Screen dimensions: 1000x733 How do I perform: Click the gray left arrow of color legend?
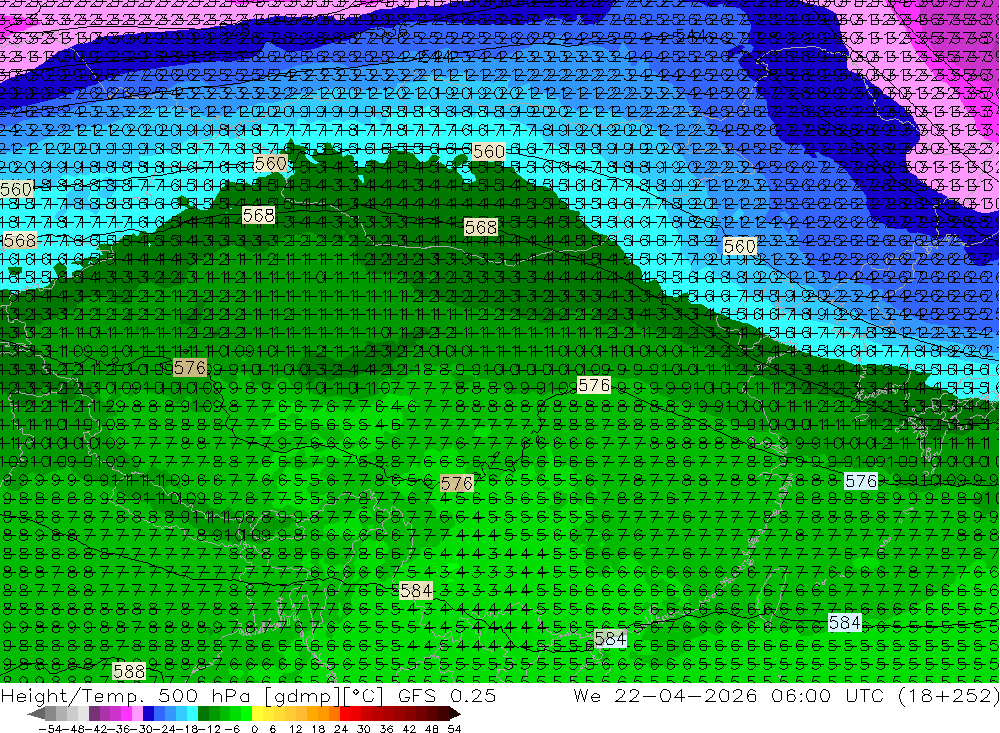pyautogui.click(x=36, y=714)
